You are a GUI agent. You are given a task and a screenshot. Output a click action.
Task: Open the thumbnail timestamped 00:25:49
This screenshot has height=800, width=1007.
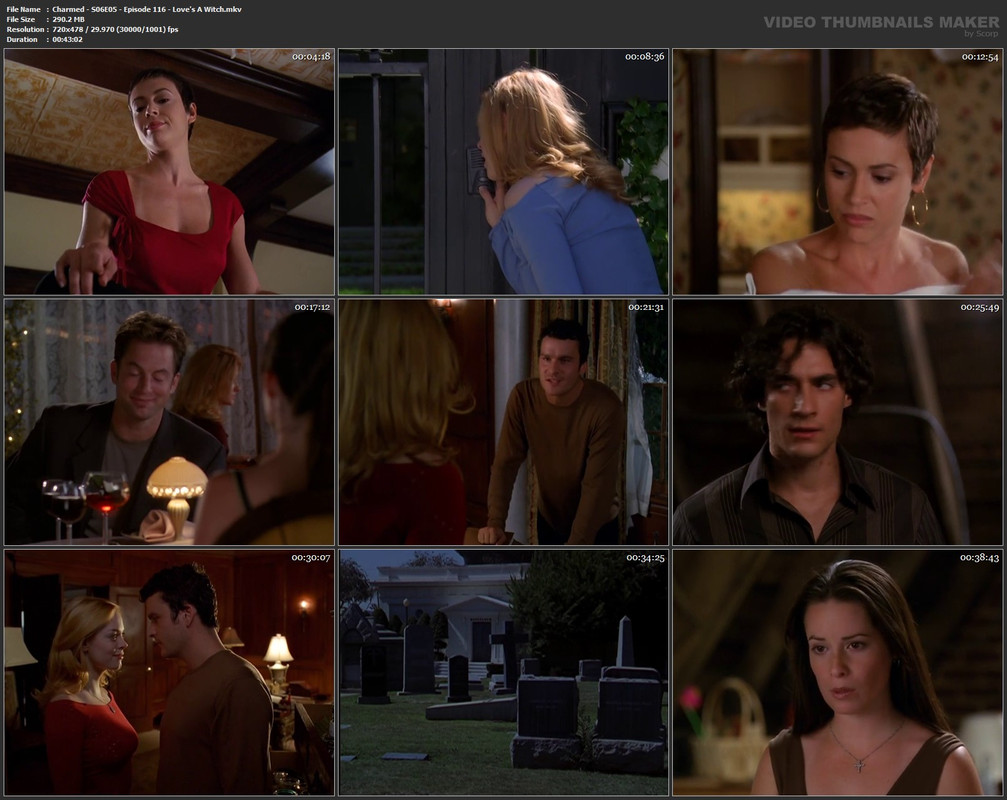tap(837, 422)
